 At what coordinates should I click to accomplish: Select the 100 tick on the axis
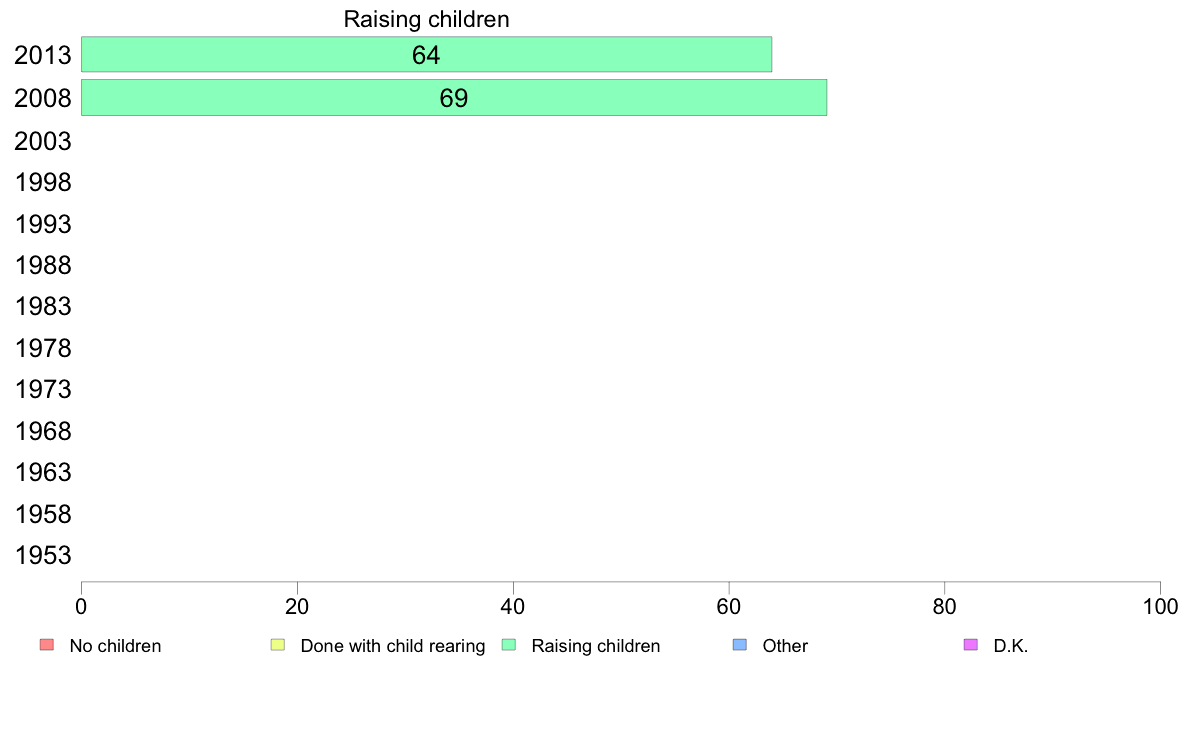1160,606
